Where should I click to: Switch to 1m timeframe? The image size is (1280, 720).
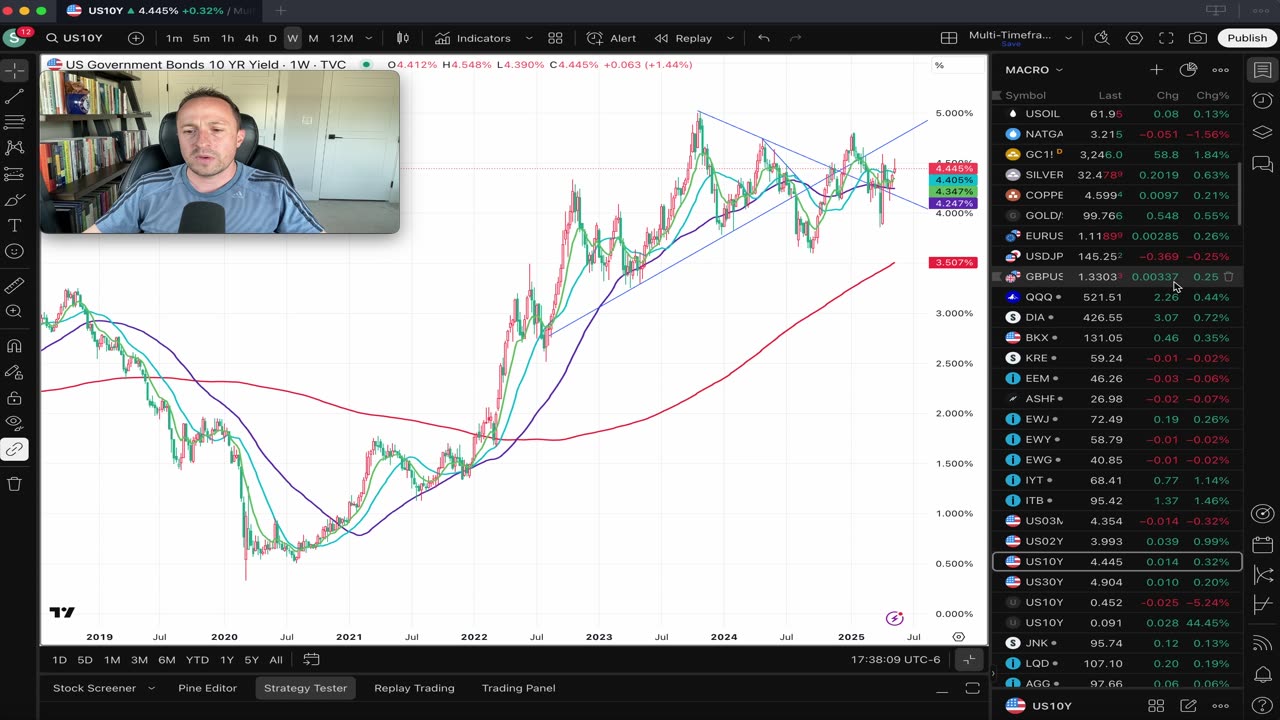coord(174,38)
